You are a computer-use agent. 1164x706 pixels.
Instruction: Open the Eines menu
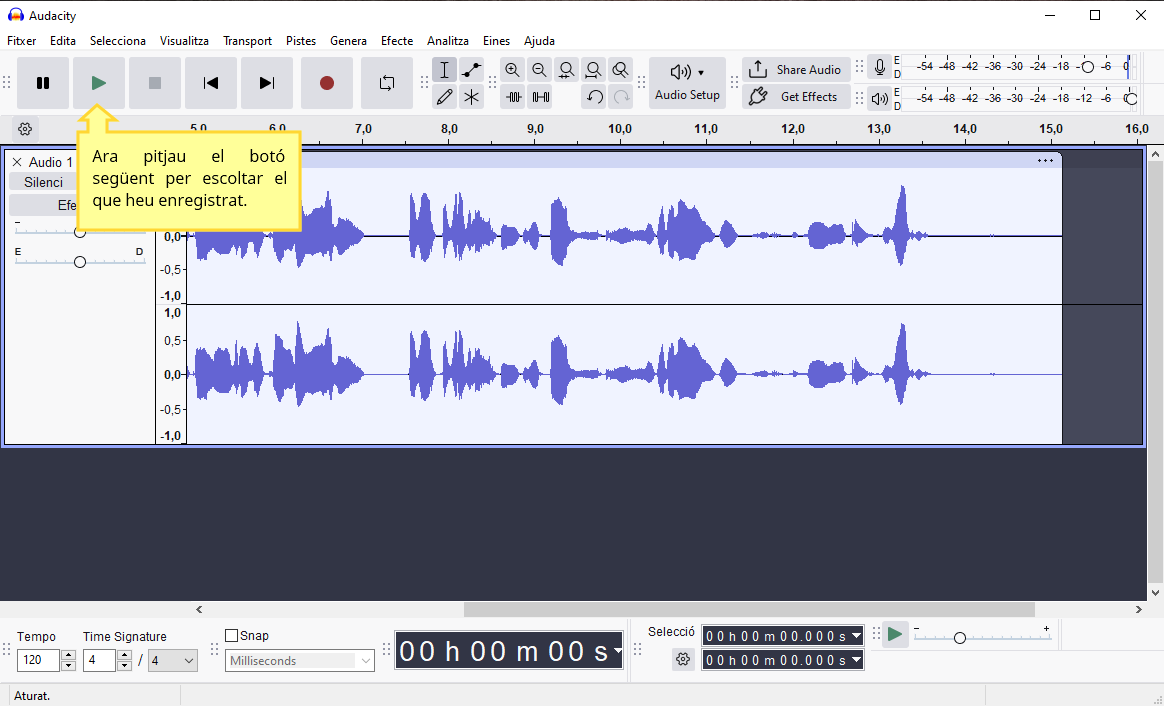496,41
